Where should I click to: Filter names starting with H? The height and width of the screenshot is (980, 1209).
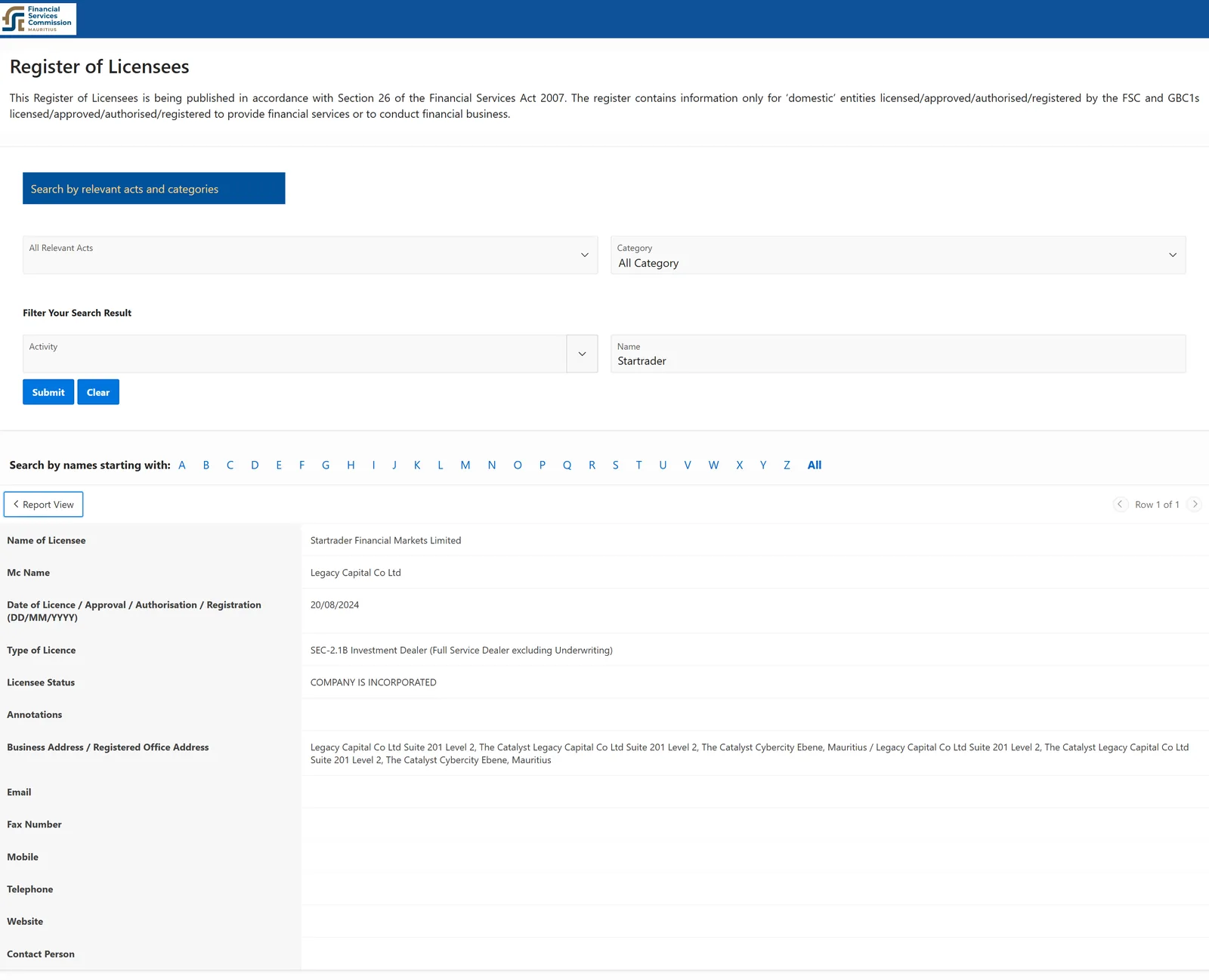[351, 465]
